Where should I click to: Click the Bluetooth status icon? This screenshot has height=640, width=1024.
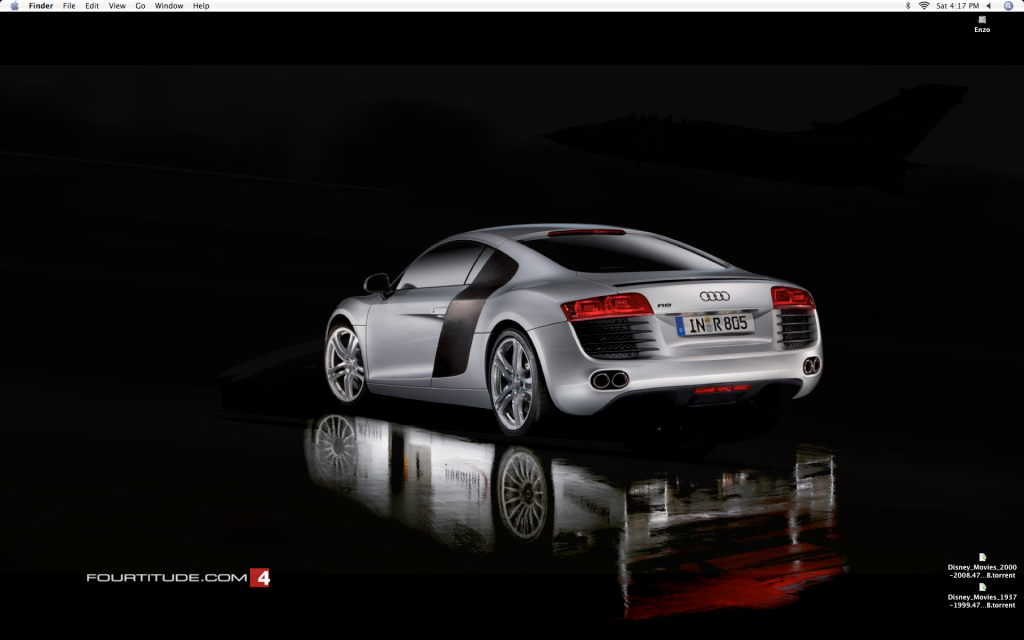click(x=908, y=6)
